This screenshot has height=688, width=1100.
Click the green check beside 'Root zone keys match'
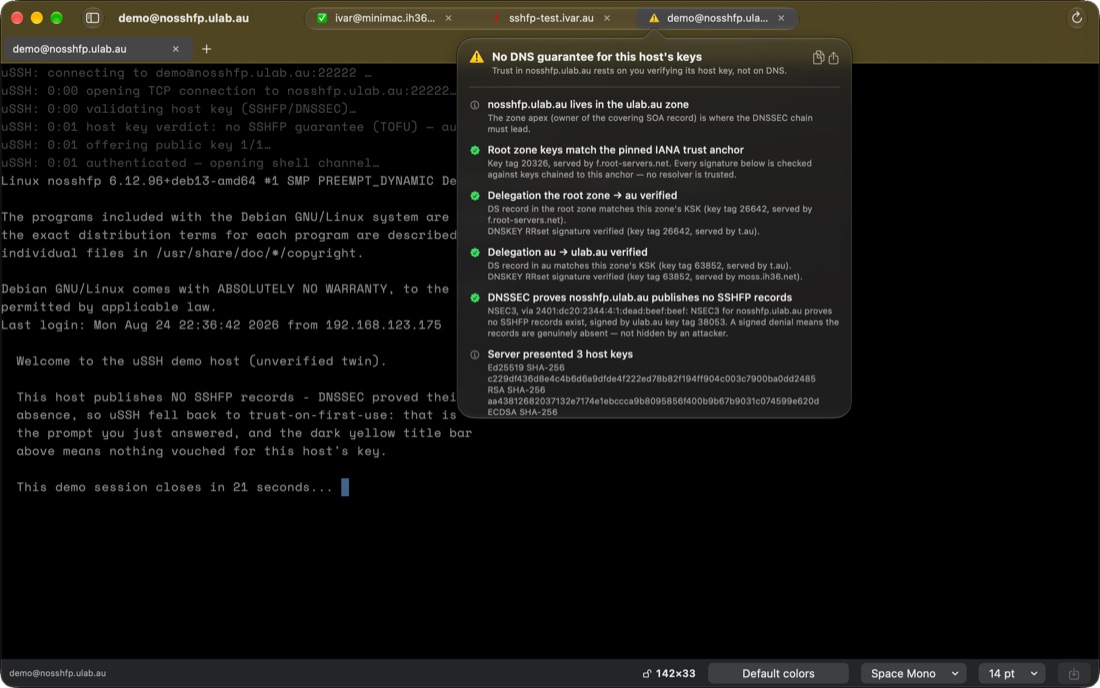click(x=475, y=150)
